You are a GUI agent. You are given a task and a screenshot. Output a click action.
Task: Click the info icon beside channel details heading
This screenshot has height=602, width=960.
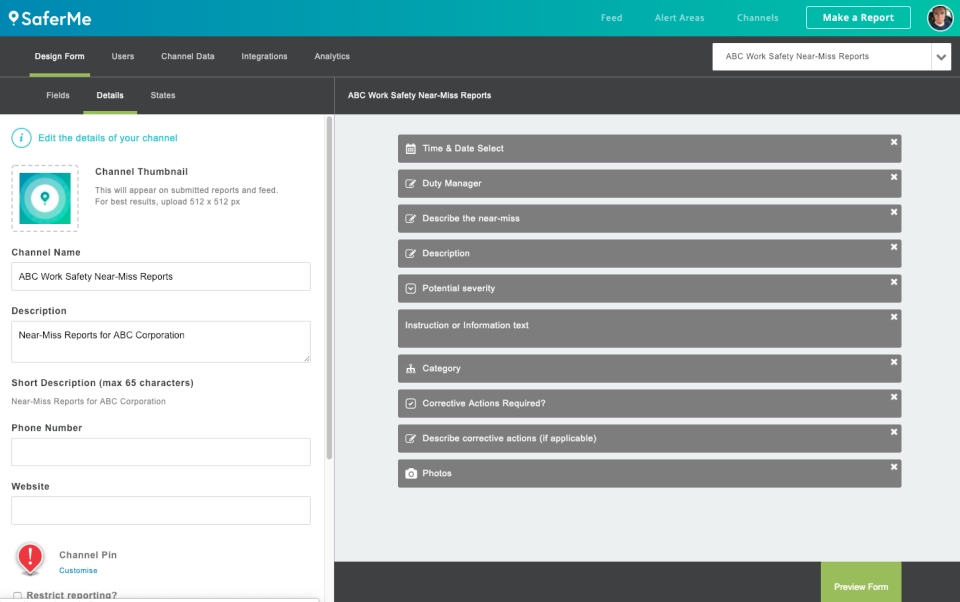(20, 137)
